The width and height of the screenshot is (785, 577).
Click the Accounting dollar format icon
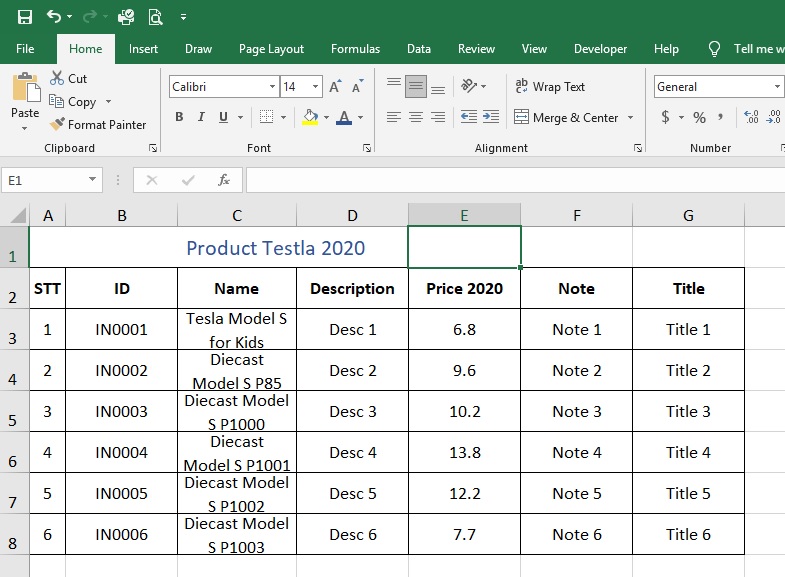click(x=665, y=117)
